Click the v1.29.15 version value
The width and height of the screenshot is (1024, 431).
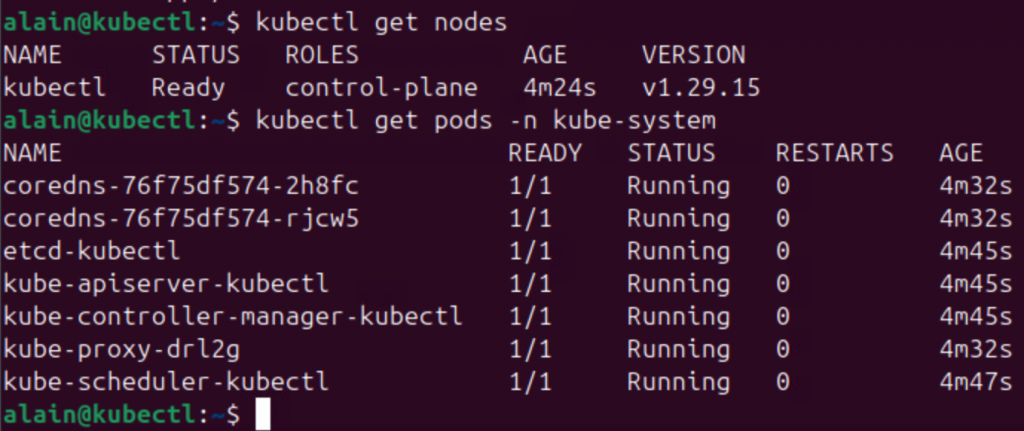701,88
